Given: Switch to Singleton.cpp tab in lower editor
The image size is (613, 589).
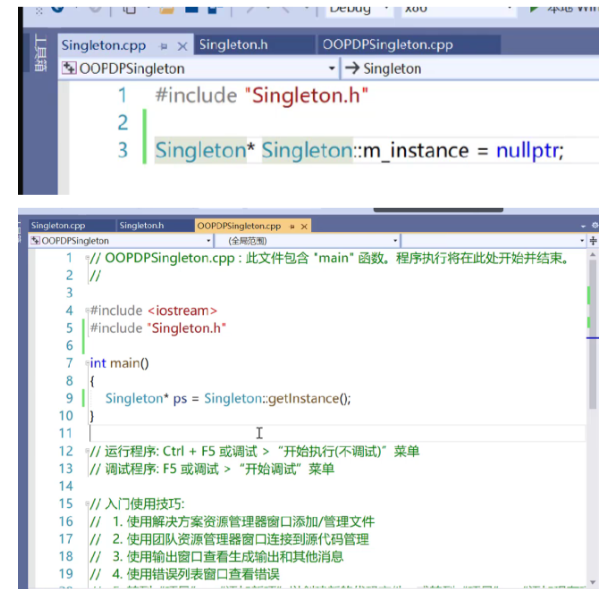Looking at the screenshot, I should pos(58,226).
